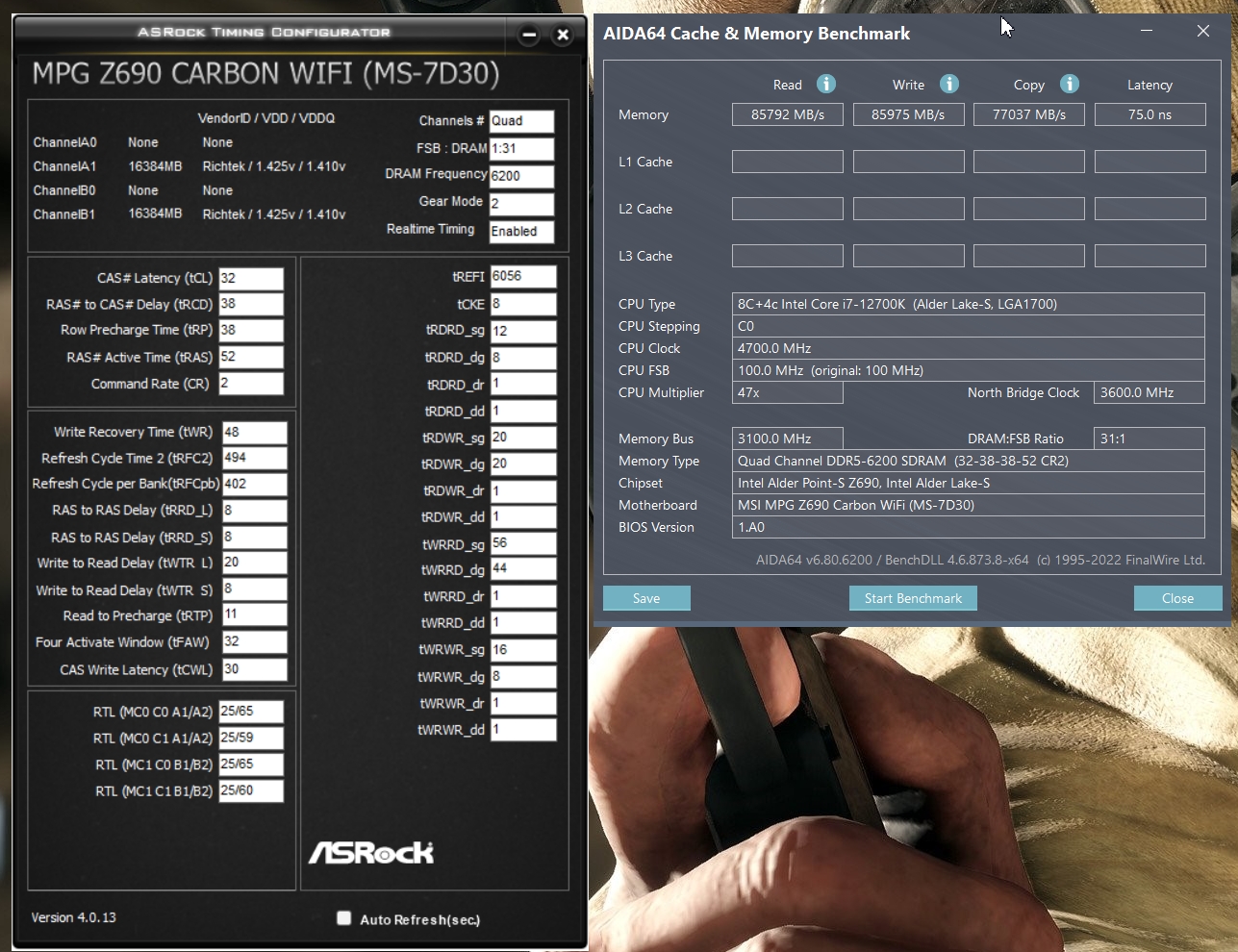This screenshot has width=1238, height=952.
Task: Click the CPU Clock value 4700.0 MHz
Action: (969, 348)
